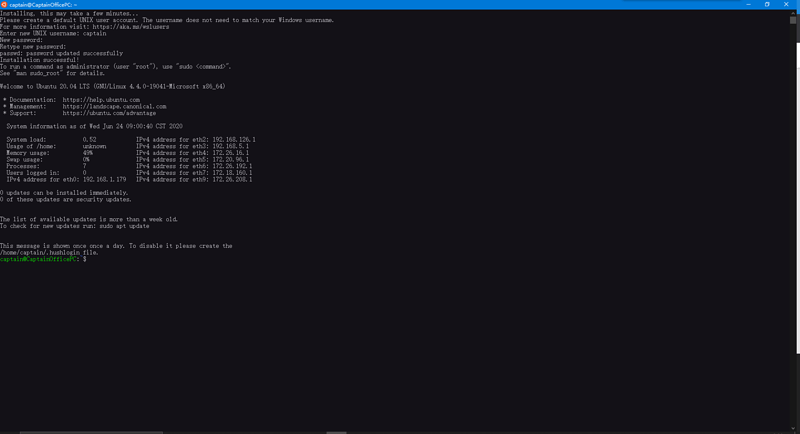Click the System load value 0.52
This screenshot has height=434, width=800.
(x=89, y=140)
